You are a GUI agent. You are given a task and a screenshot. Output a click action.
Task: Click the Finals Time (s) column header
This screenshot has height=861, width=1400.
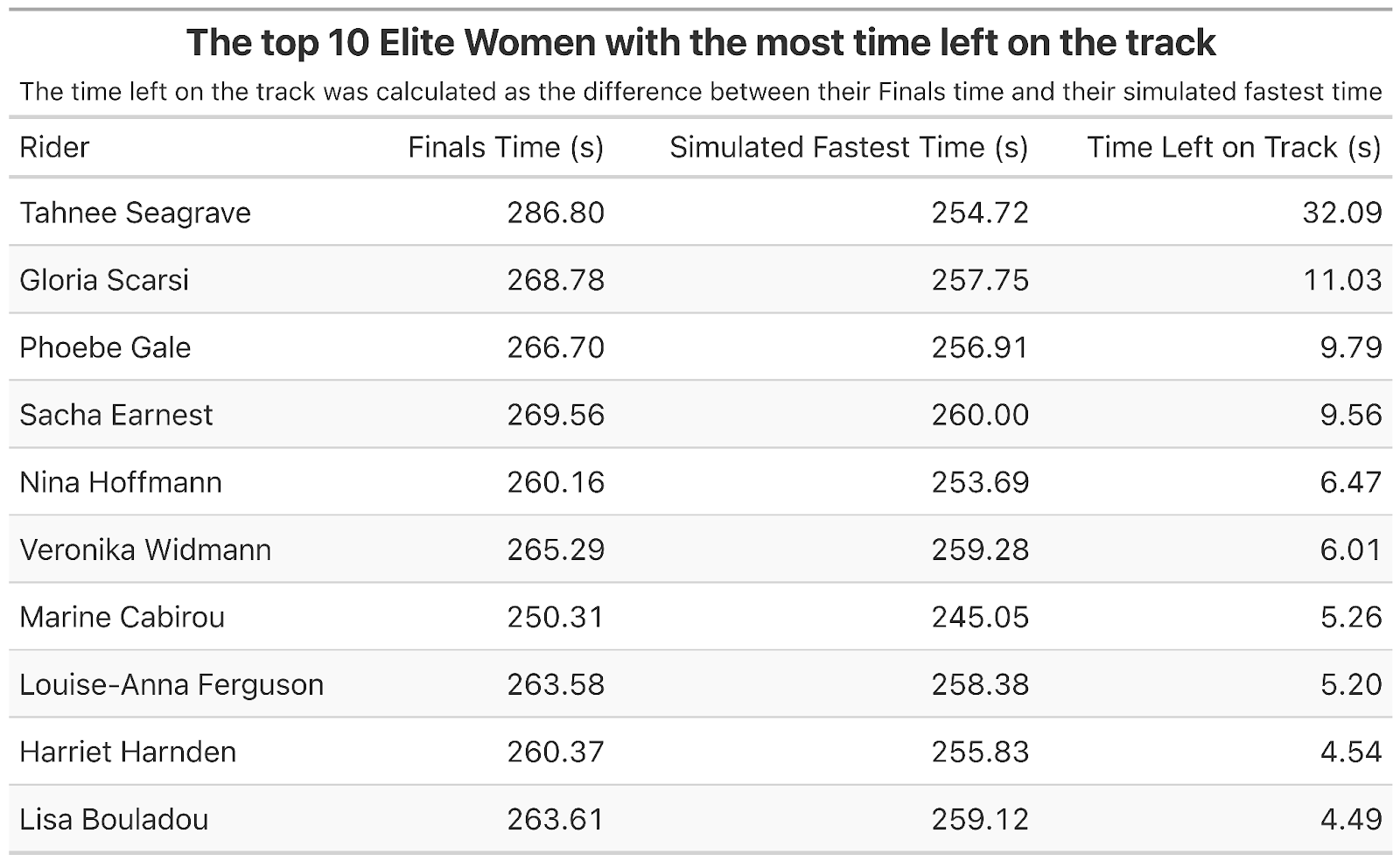pos(506,147)
